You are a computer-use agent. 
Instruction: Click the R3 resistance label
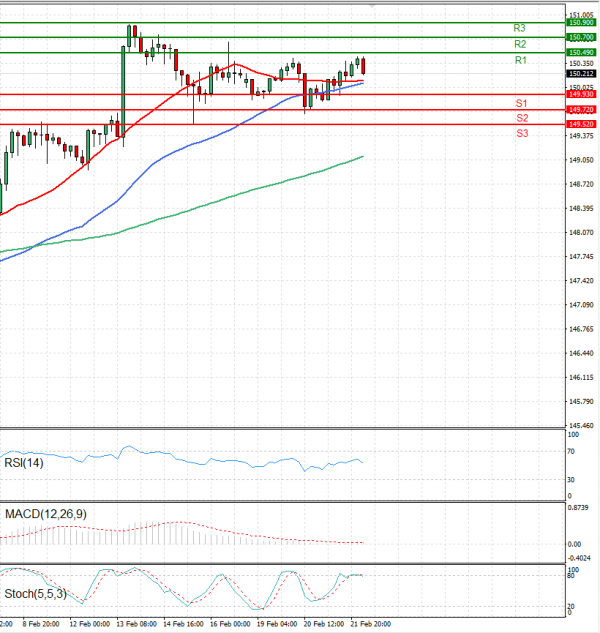tap(519, 28)
